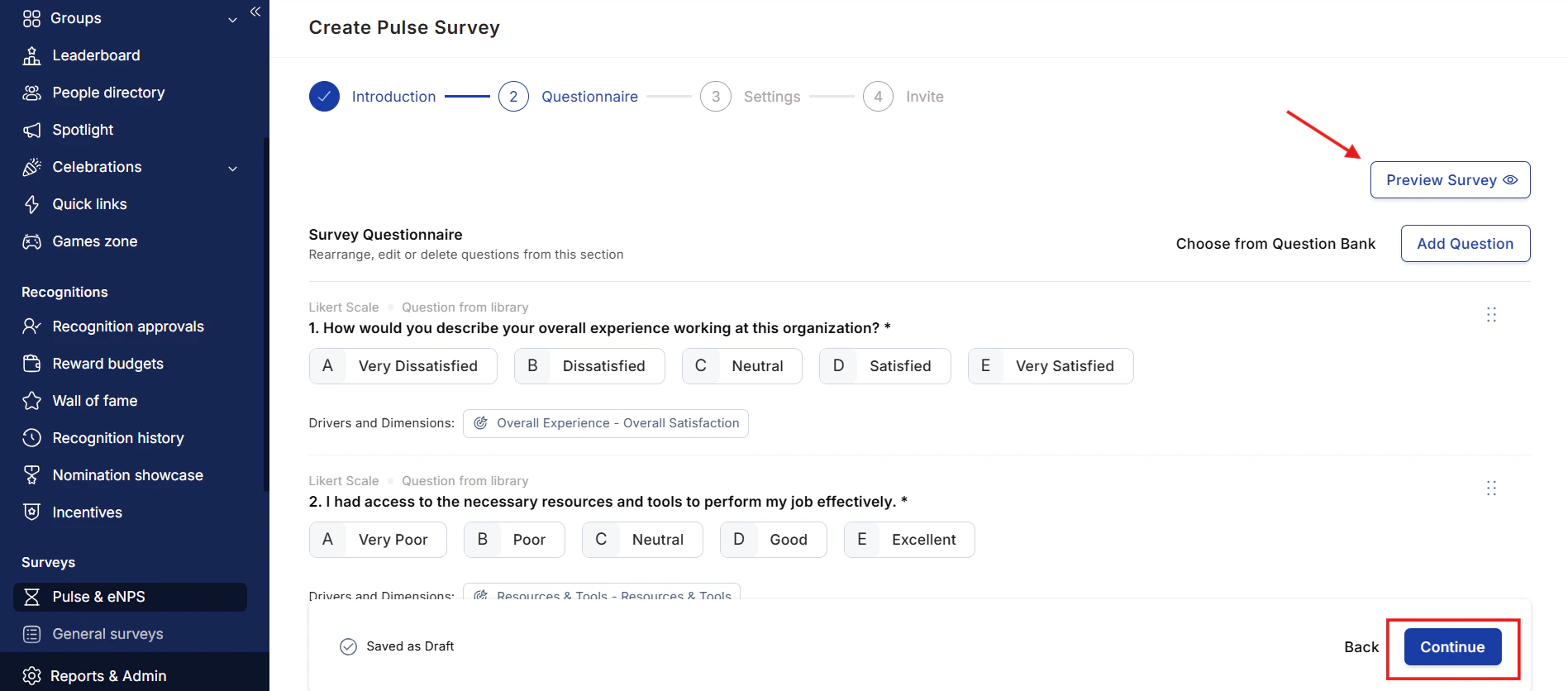
Task: Open Nomination showcase page
Action: 127,475
